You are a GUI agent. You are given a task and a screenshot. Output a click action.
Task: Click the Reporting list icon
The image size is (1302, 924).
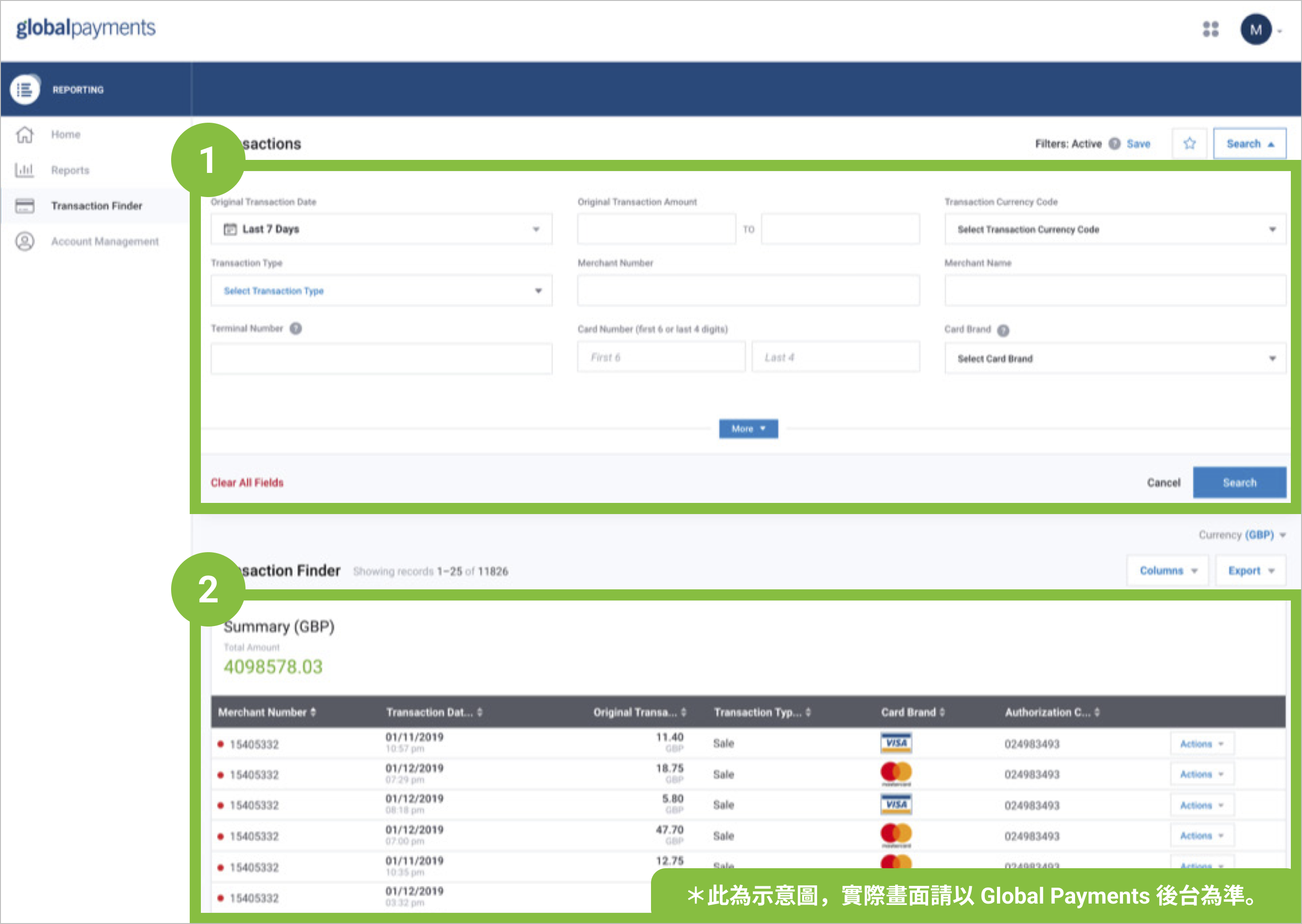coord(25,89)
